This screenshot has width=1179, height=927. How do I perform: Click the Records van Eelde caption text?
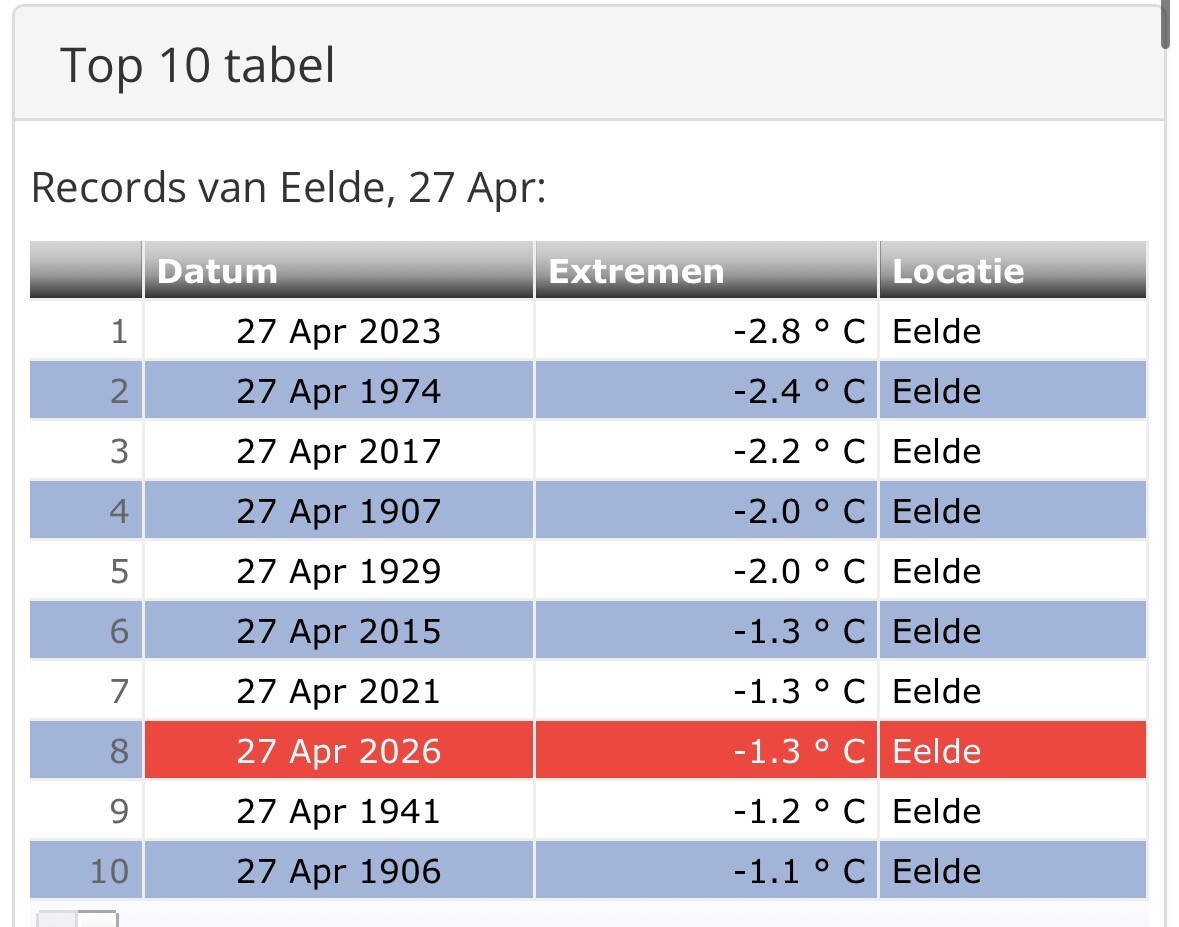pyautogui.click(x=289, y=188)
